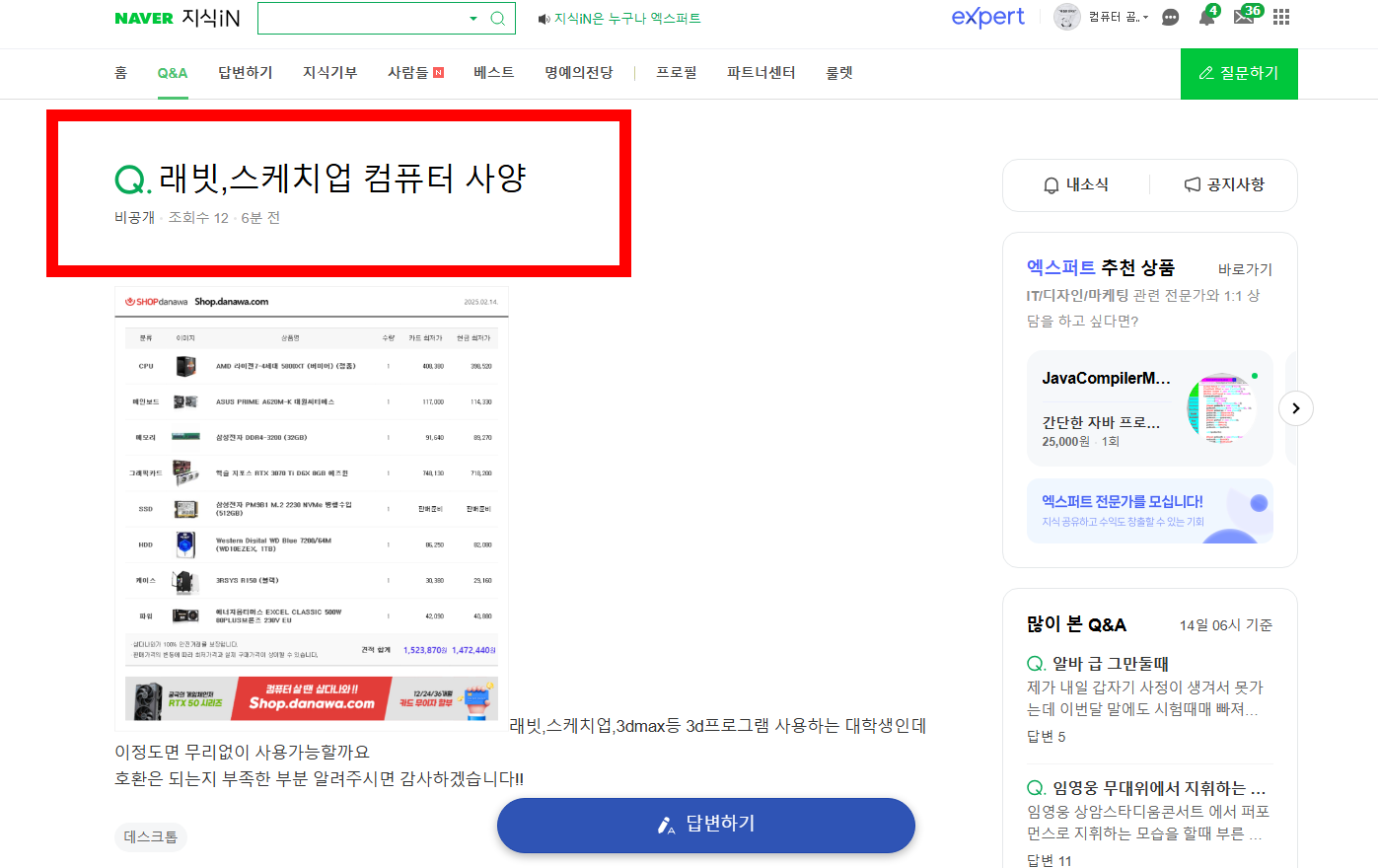Open the apps grid icon
The width and height of the screenshot is (1378, 868).
click(x=1281, y=17)
